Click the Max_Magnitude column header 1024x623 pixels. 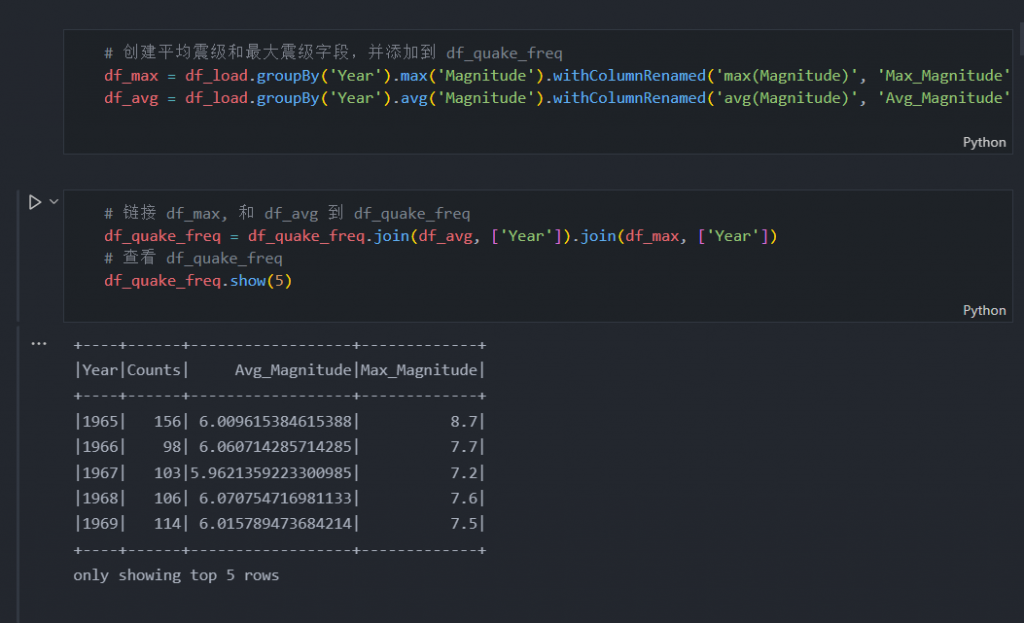[419, 370]
